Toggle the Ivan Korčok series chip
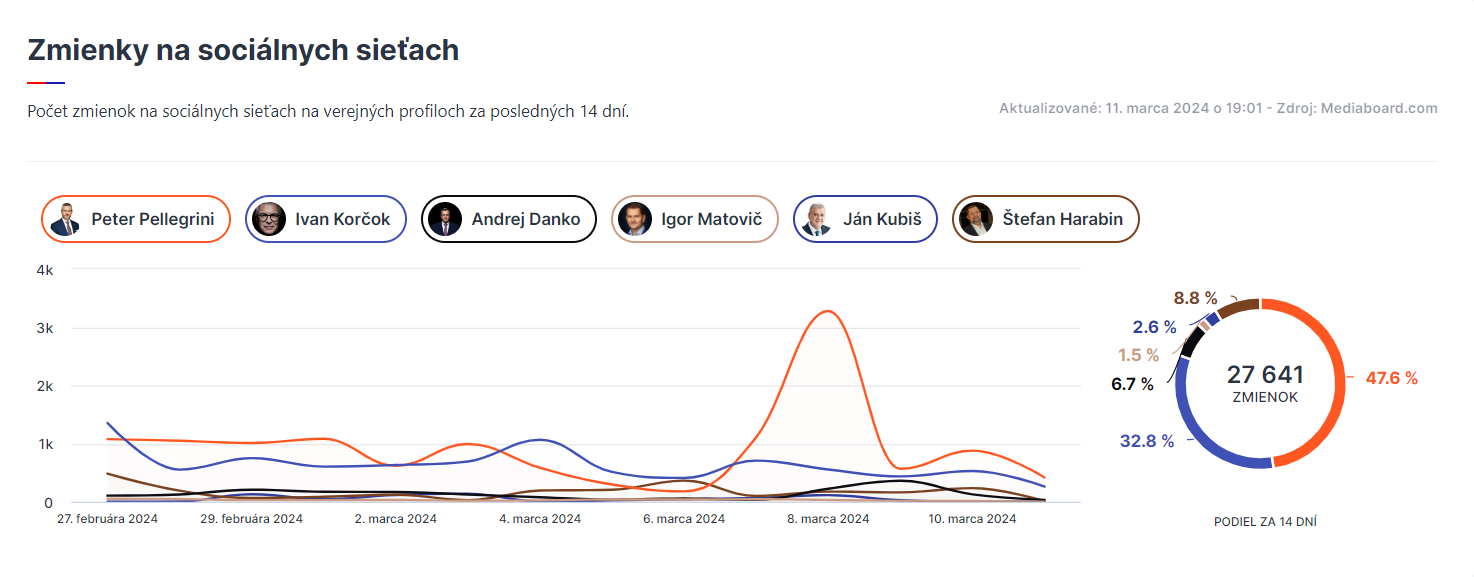Viewport: 1474px width, 577px height. click(x=324, y=219)
